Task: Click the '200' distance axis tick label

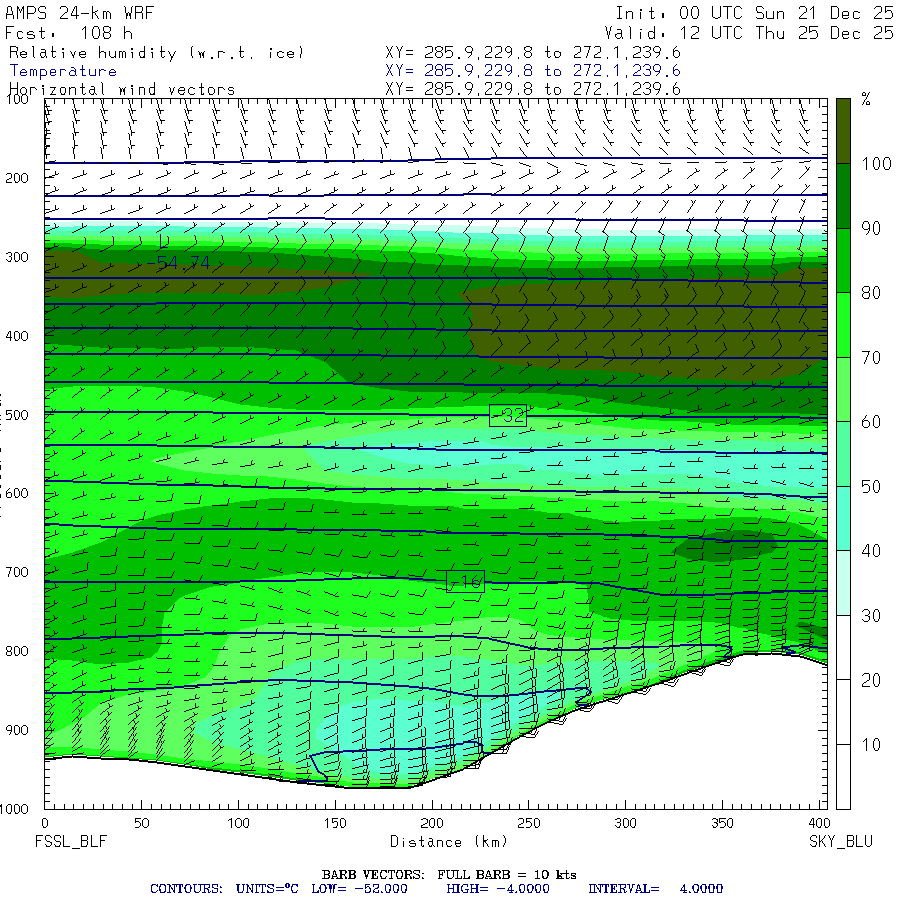Action: click(432, 823)
